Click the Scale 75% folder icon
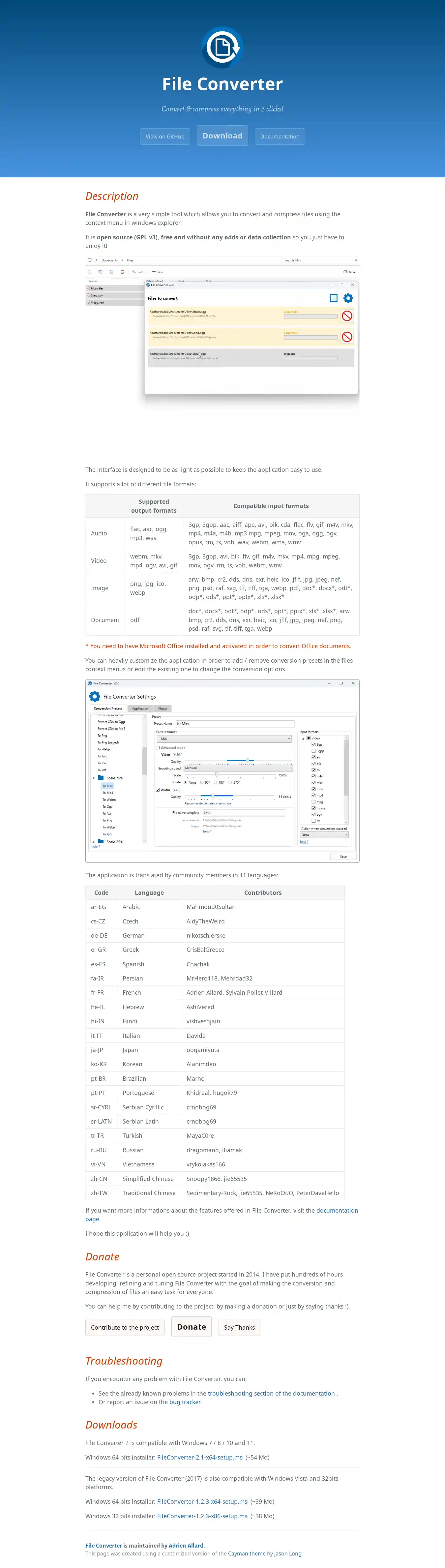The image size is (445, 1568). click(x=101, y=777)
